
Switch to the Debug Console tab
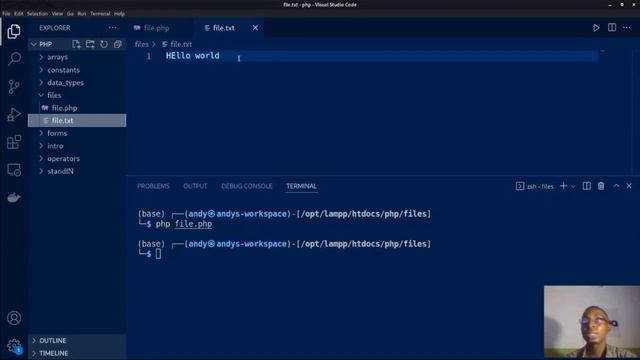tap(247, 186)
